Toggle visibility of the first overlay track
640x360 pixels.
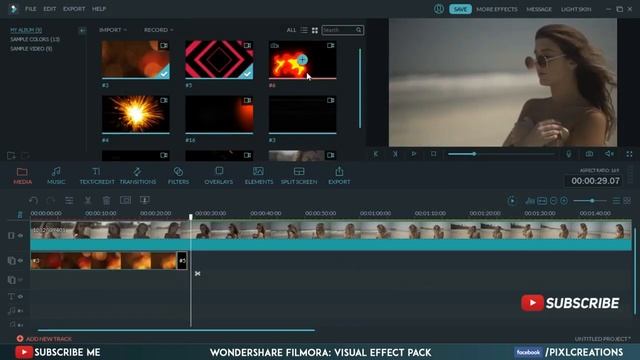click(x=20, y=260)
